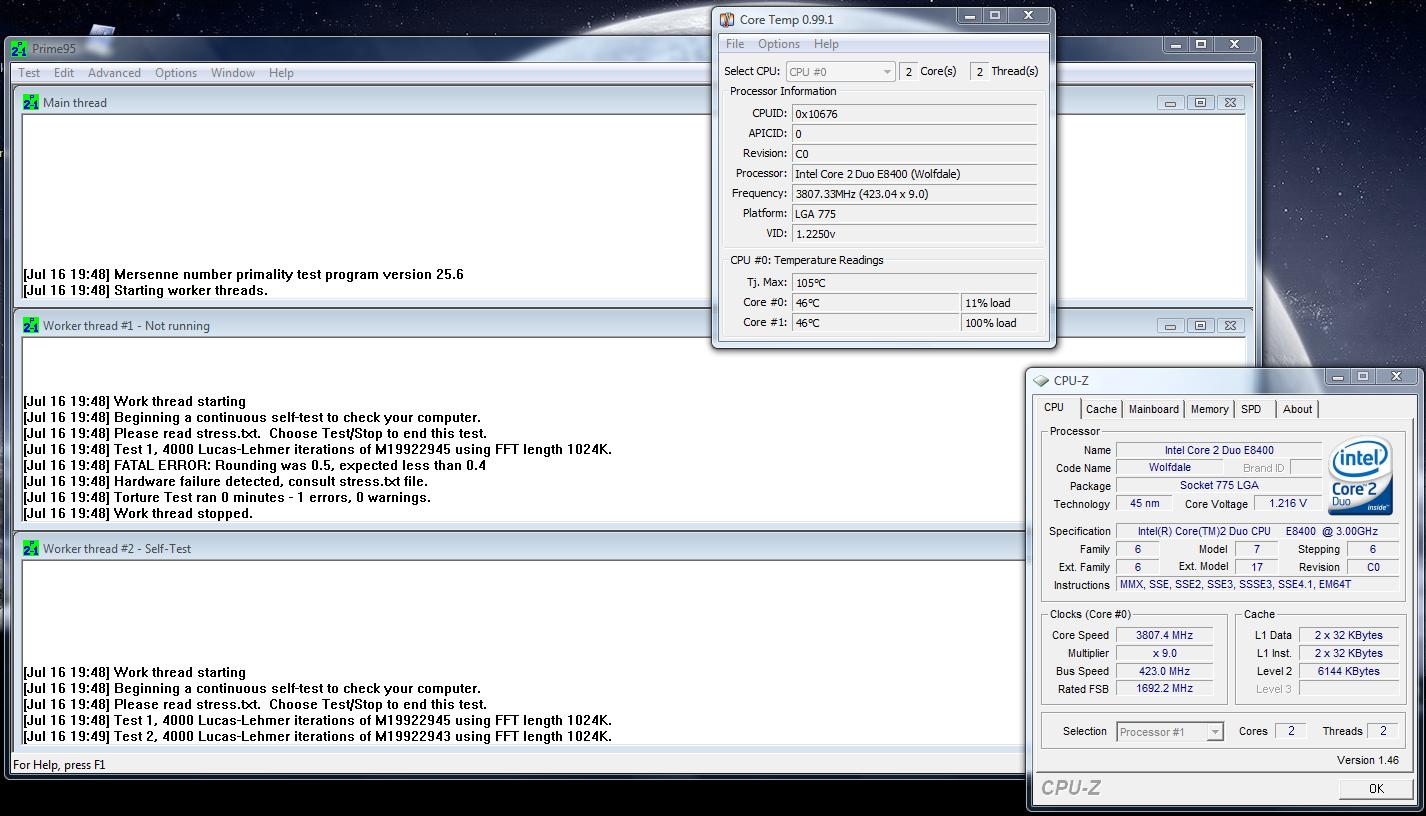Image resolution: width=1426 pixels, height=816 pixels.
Task: Click the Core Speed value 3807.4 MHz
Action: (1164, 635)
